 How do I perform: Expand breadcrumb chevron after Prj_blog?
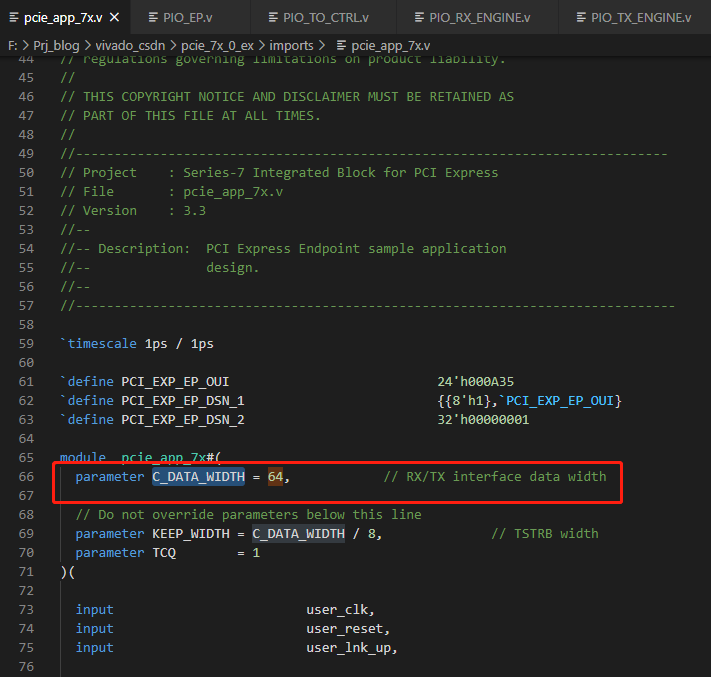(88, 45)
